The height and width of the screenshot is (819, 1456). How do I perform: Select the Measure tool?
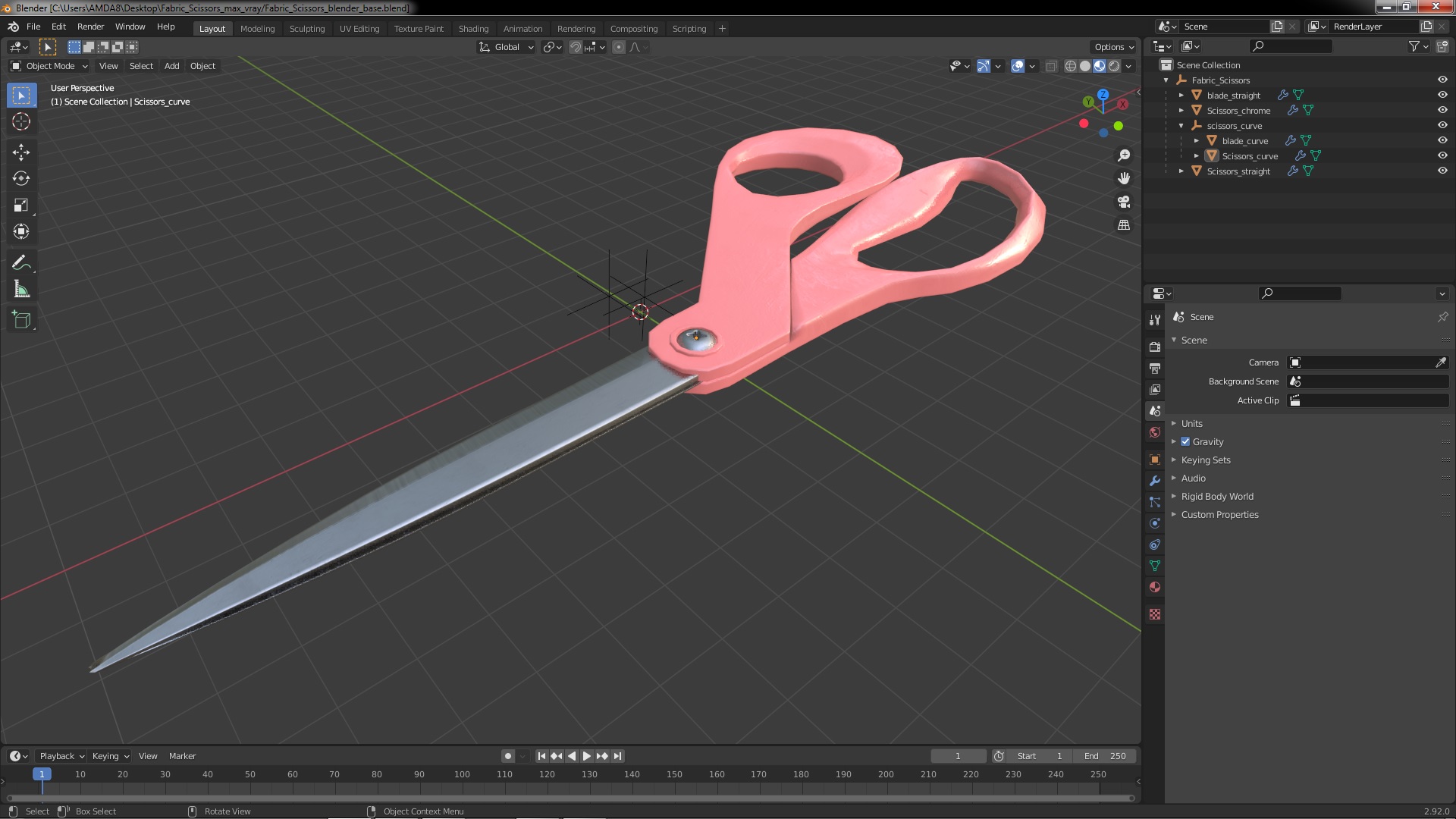[21, 289]
